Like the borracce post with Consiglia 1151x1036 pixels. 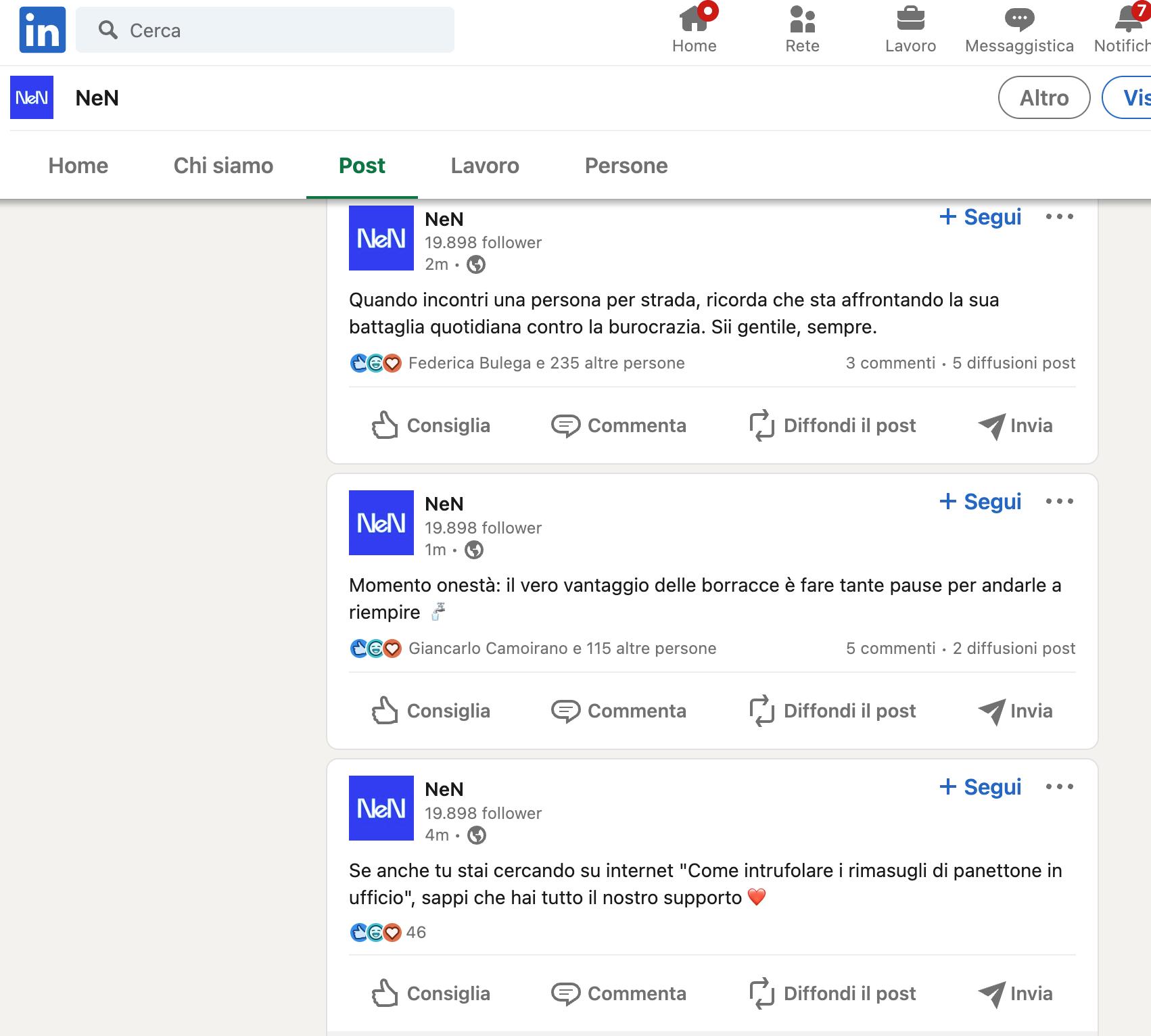pos(431,711)
